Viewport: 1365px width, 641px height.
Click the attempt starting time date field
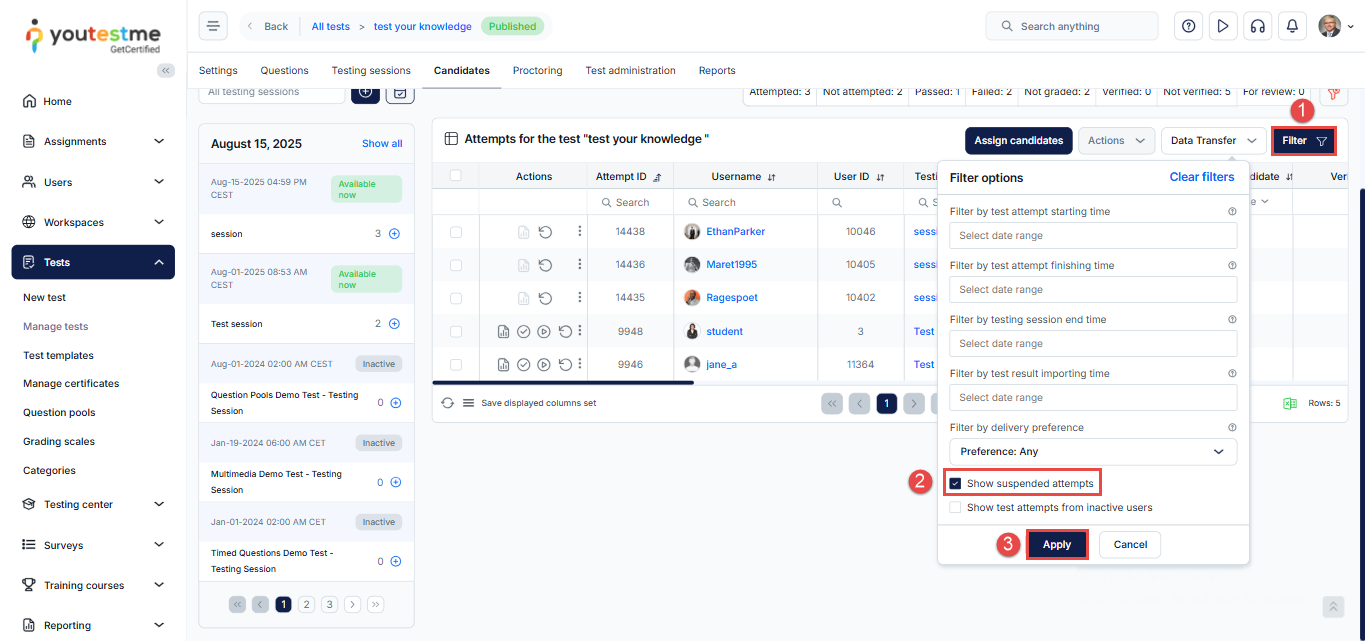coord(1092,236)
